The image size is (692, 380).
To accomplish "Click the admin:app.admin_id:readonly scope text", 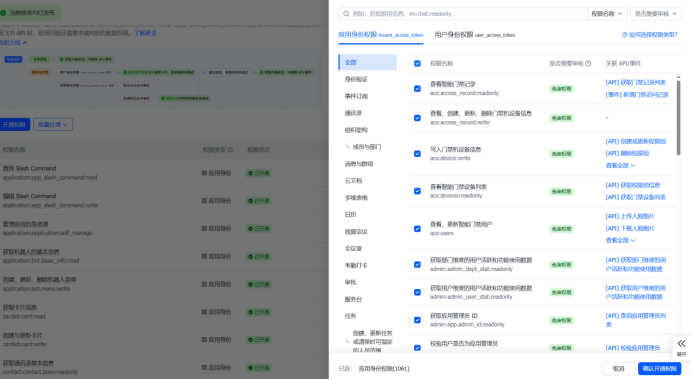I will tap(467, 324).
